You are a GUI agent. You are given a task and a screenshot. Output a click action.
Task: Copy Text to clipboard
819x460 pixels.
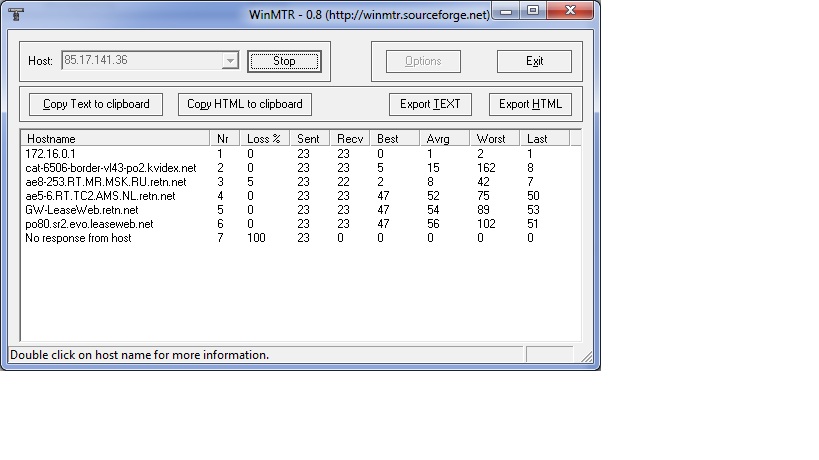click(x=96, y=104)
